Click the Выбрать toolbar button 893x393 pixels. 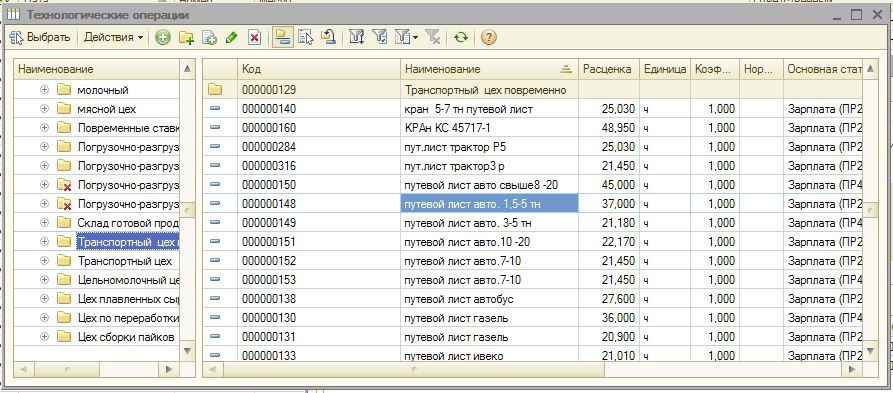coord(40,38)
